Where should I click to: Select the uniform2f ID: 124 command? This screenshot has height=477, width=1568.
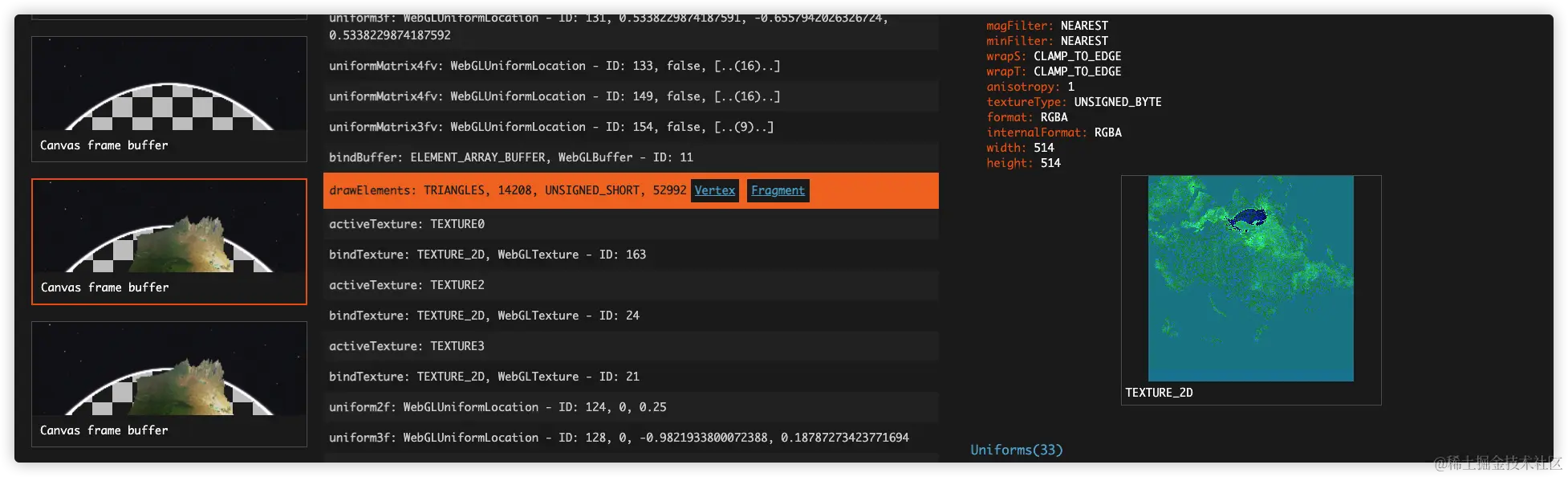631,407
